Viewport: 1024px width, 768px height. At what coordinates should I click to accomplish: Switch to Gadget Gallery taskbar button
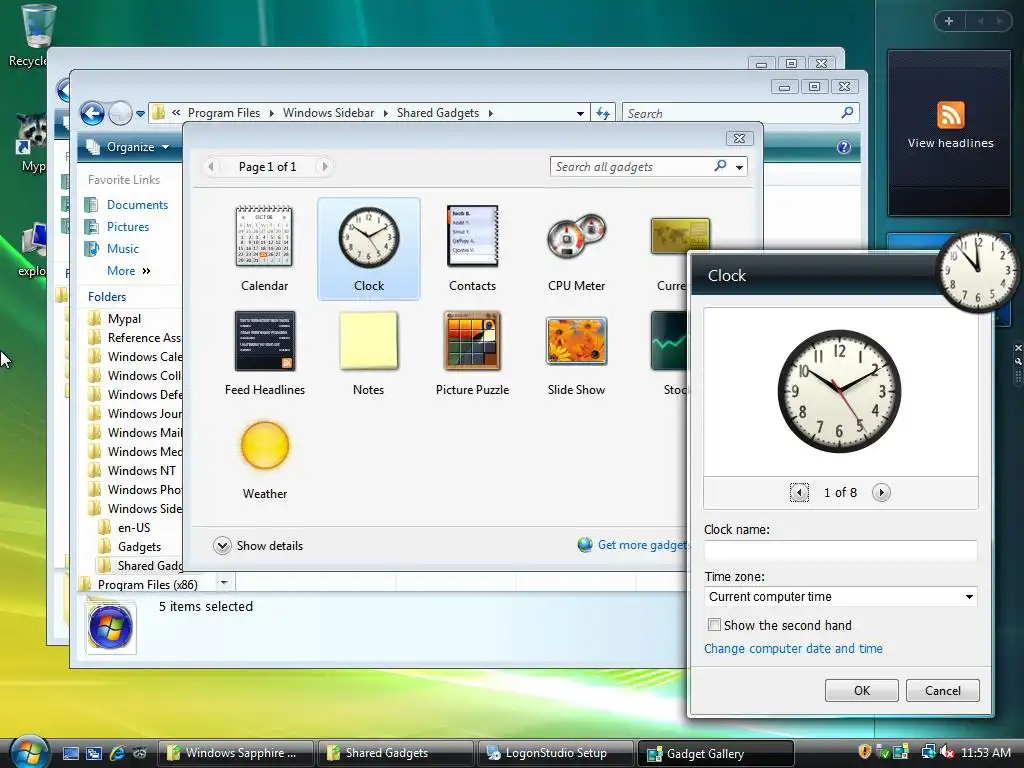[x=715, y=754]
